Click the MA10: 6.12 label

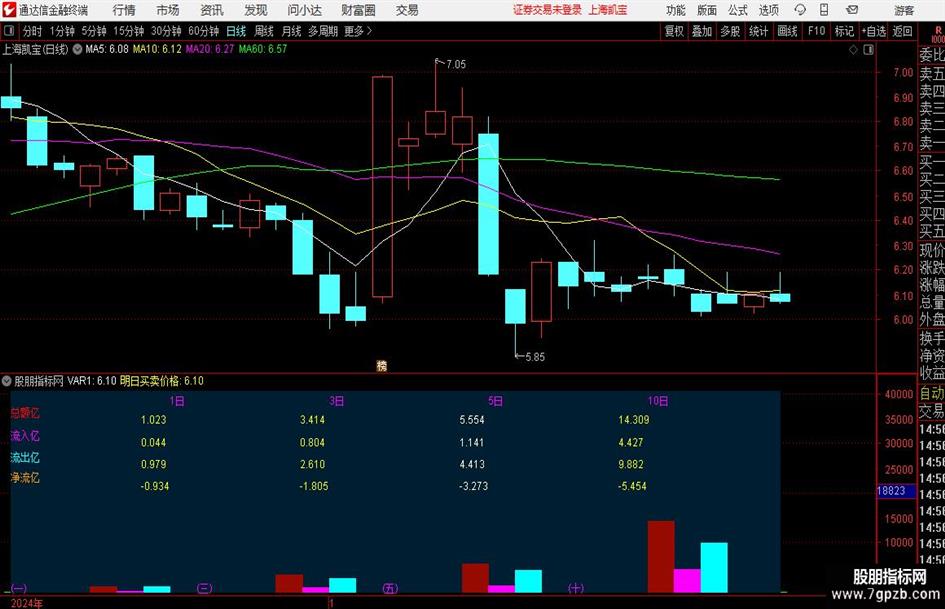(x=157, y=49)
